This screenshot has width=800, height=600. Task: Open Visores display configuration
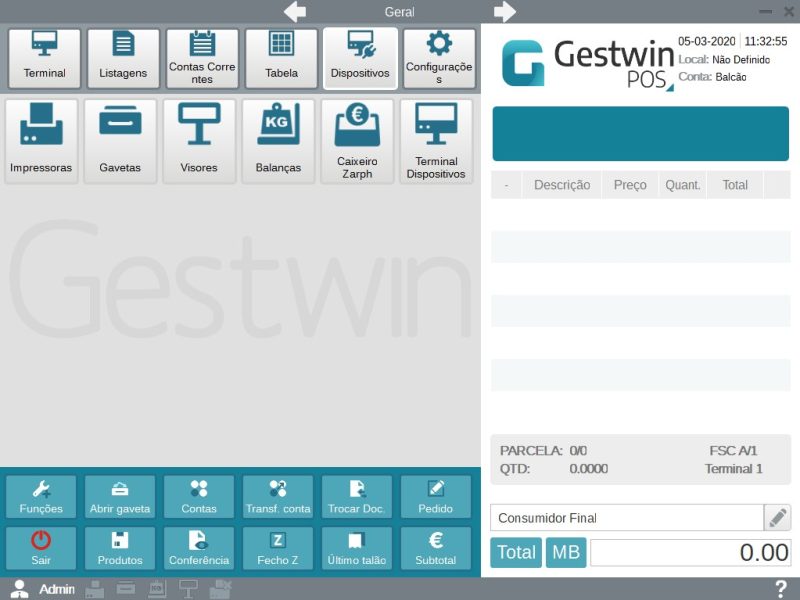199,141
